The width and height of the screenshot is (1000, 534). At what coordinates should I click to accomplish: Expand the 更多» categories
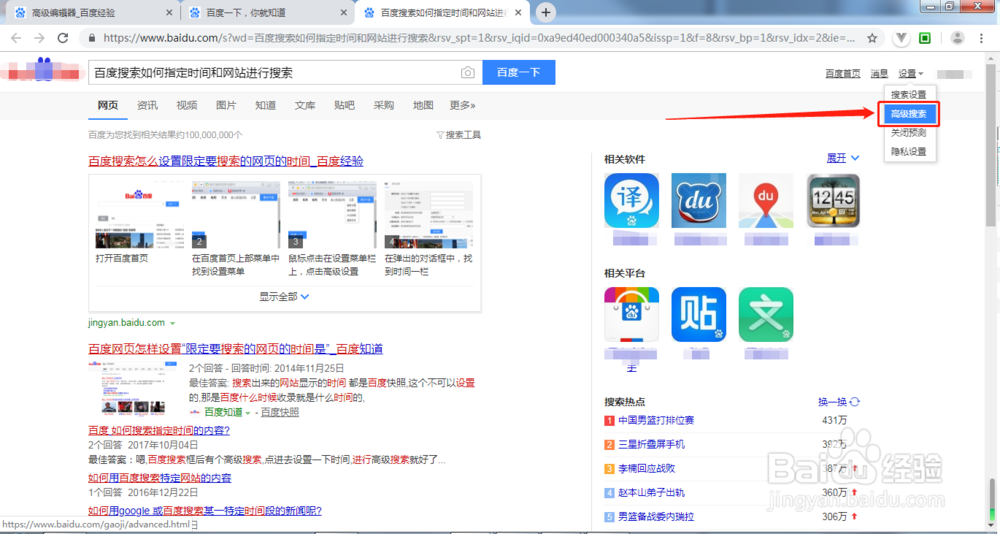coord(462,105)
